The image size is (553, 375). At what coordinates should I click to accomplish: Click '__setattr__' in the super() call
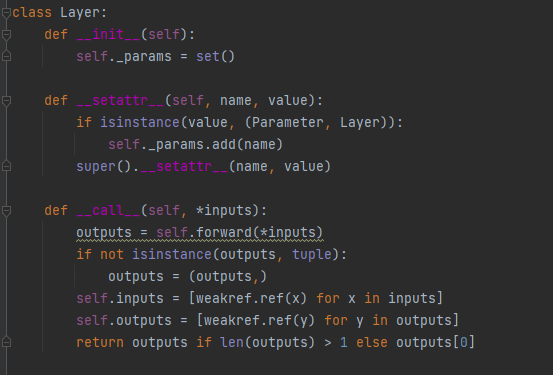pyautogui.click(x=184, y=167)
